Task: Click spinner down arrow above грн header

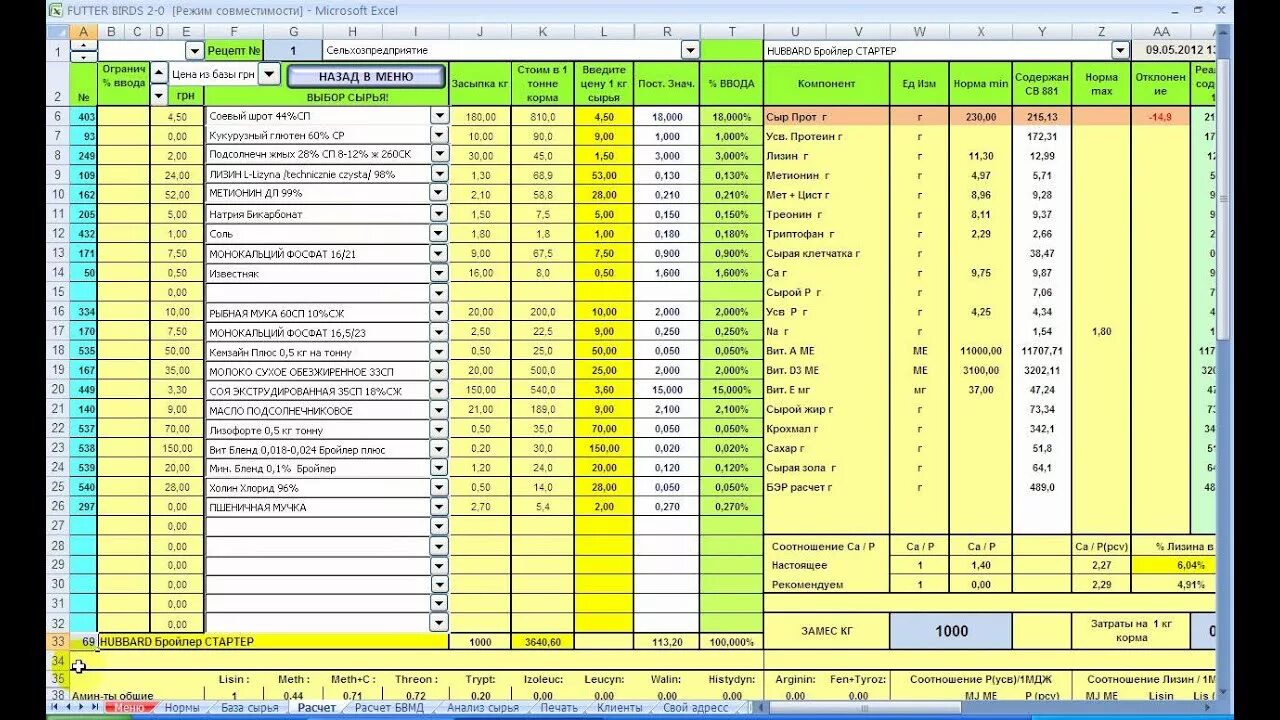Action: (159, 96)
